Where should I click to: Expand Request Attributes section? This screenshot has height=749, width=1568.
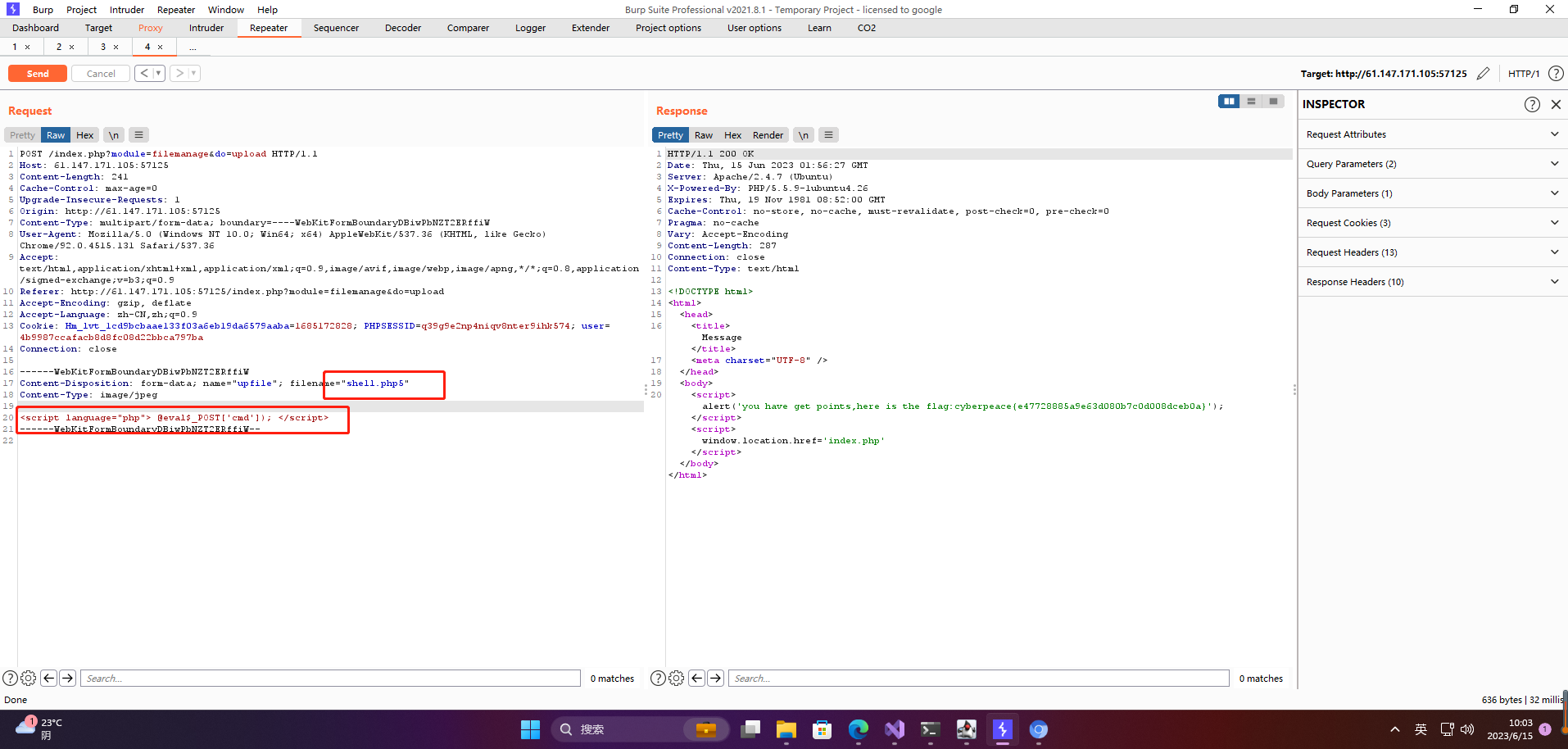click(1433, 134)
